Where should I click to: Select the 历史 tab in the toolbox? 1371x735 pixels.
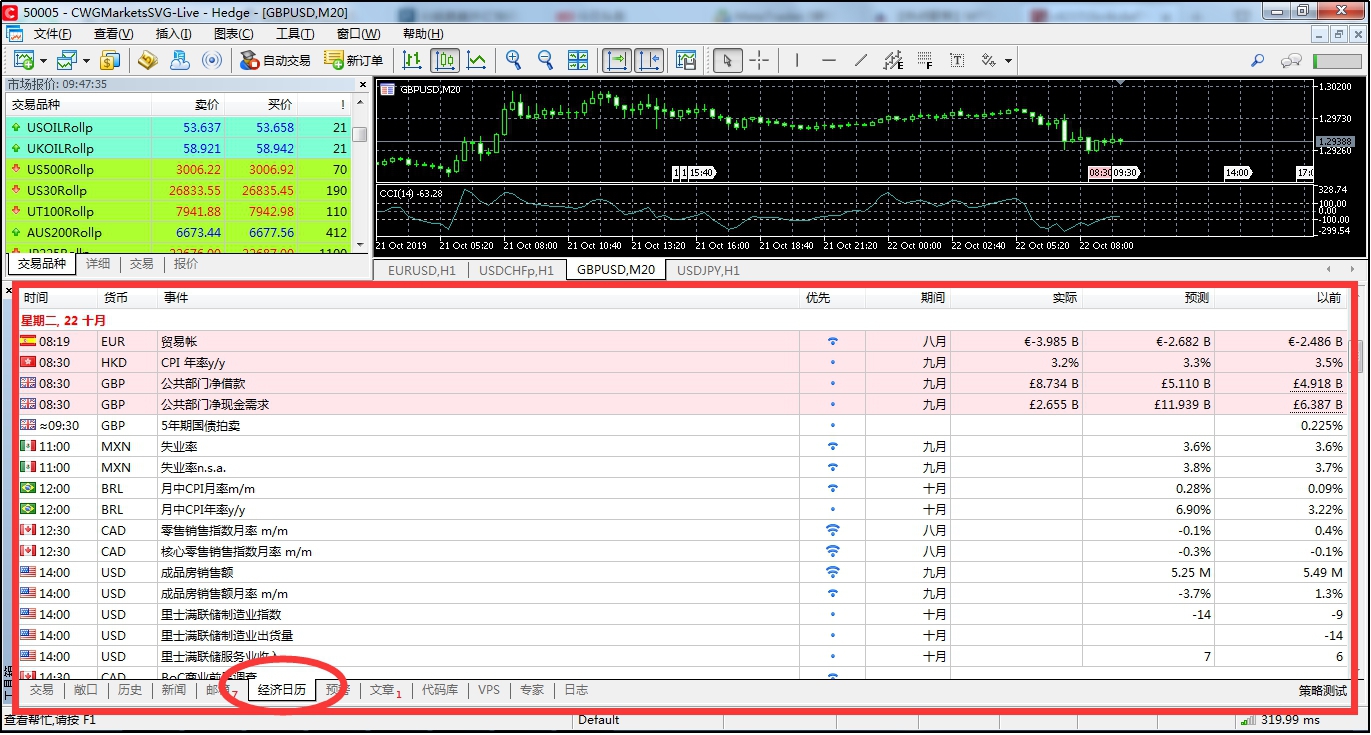point(130,690)
